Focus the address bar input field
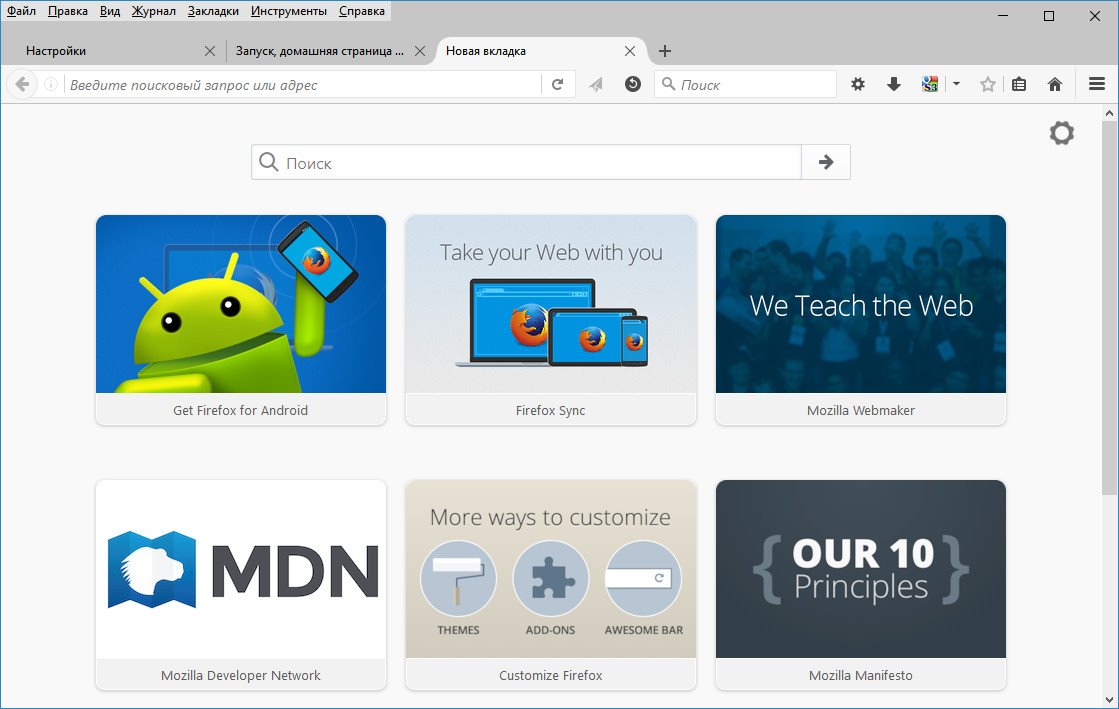 (x=303, y=84)
